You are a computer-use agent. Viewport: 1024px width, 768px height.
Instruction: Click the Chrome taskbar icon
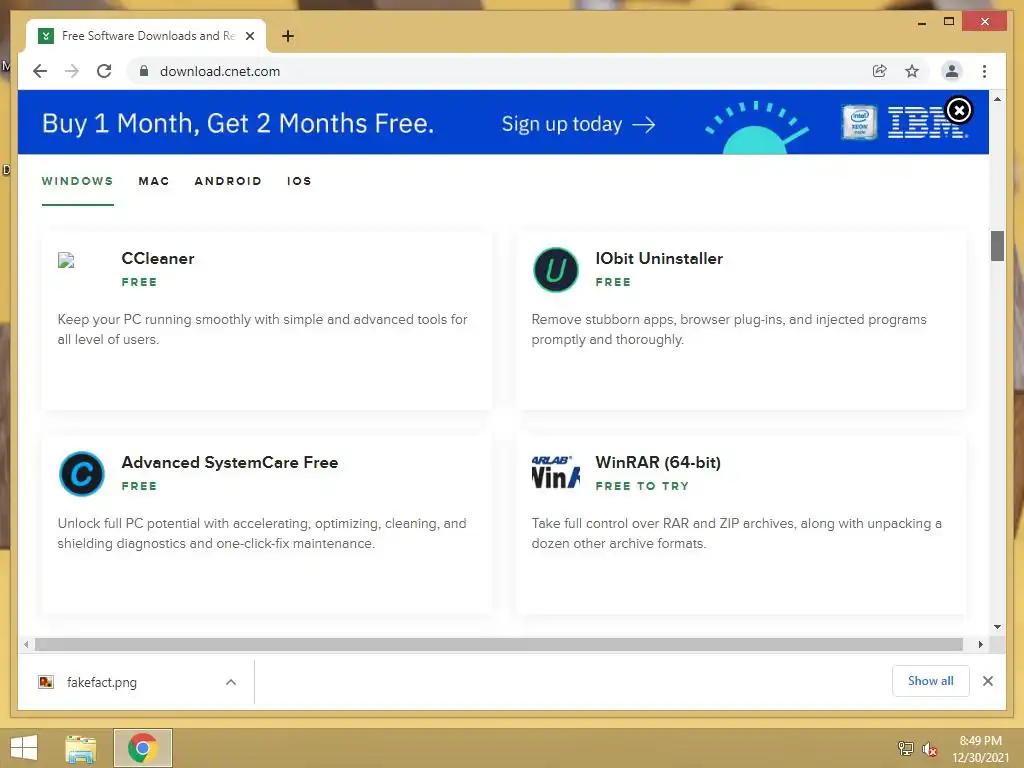click(143, 748)
